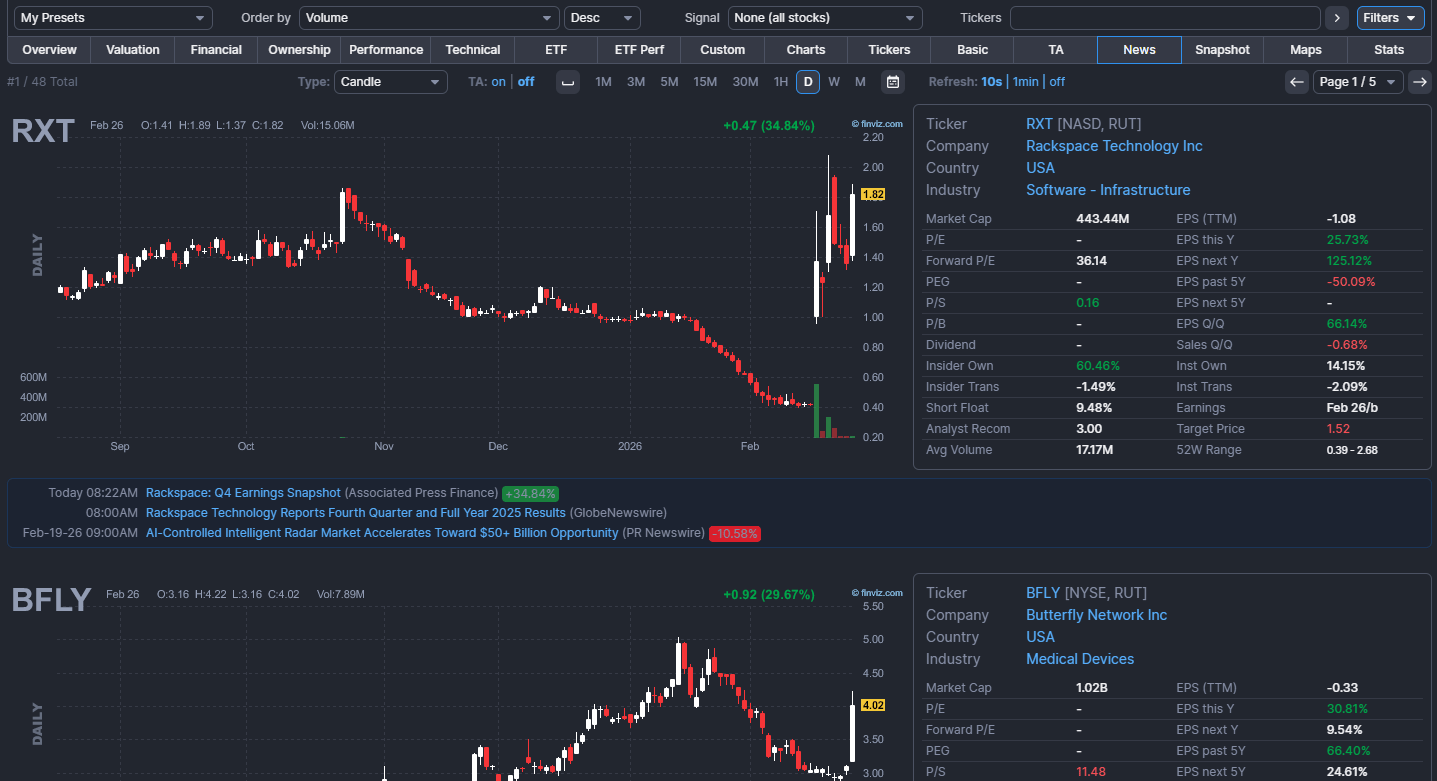Open the Rackspace Fourth Quarter Results article
1437x781 pixels.
tap(356, 513)
